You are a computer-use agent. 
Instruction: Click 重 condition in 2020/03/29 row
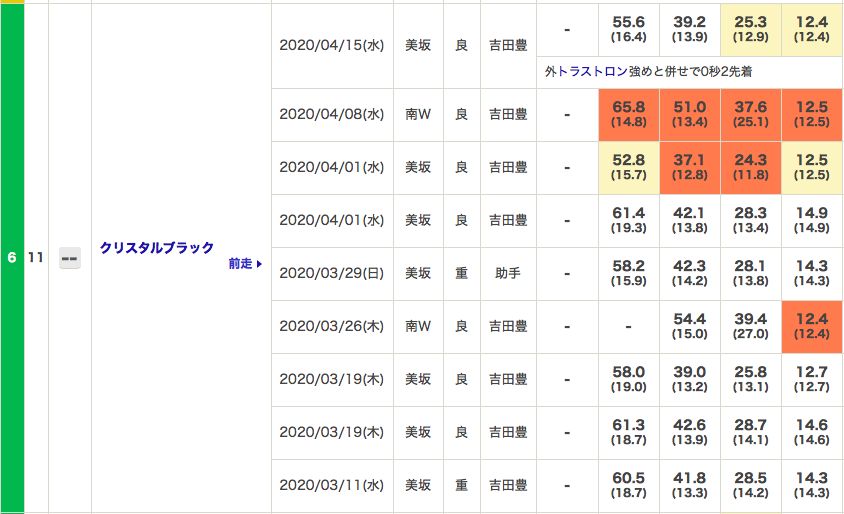pyautogui.click(x=462, y=273)
